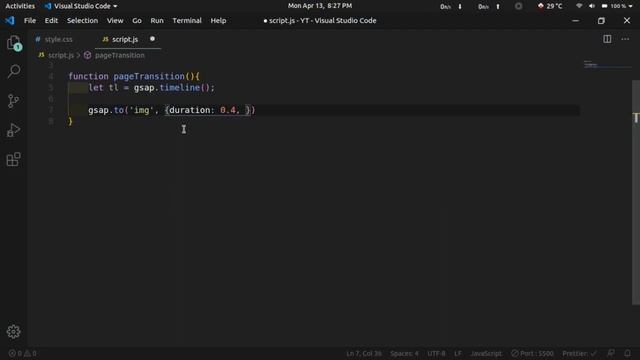Click the duration property on line 7
The image size is (640, 360).
pyautogui.click(x=189, y=110)
